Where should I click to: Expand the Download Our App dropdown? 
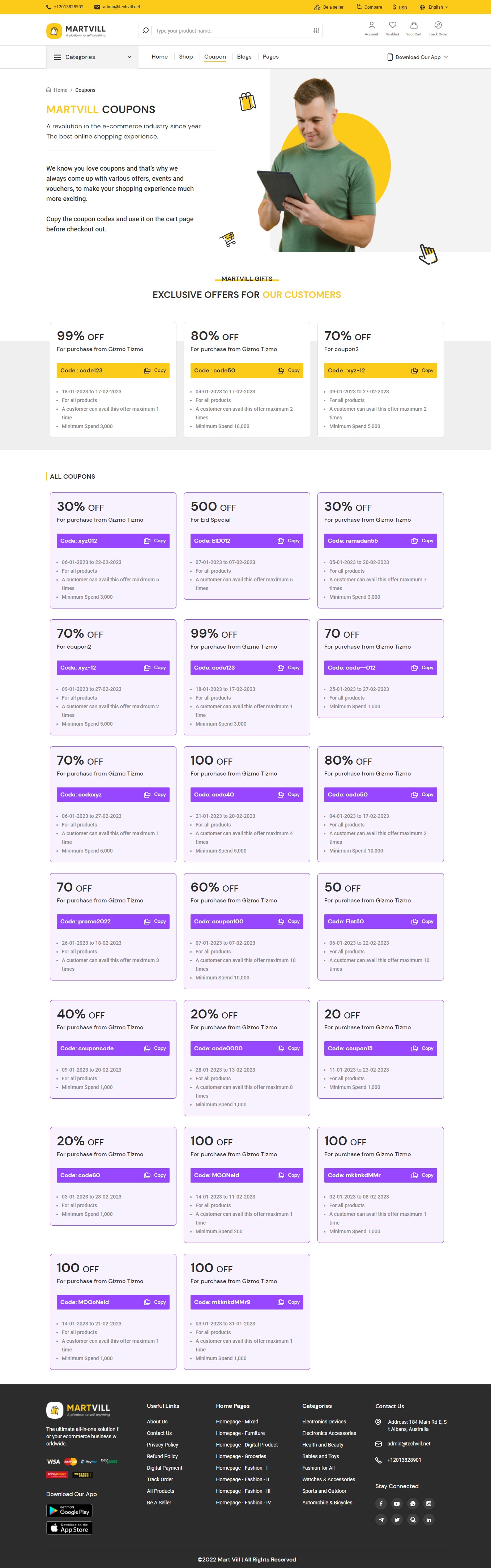click(417, 57)
